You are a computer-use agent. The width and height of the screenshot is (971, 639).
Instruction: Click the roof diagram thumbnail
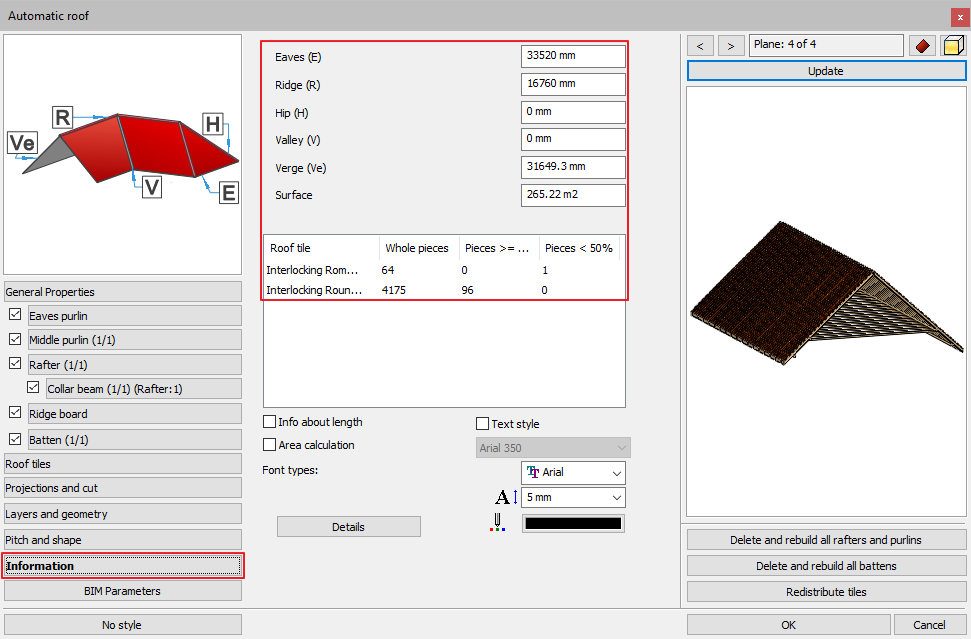[x=123, y=155]
